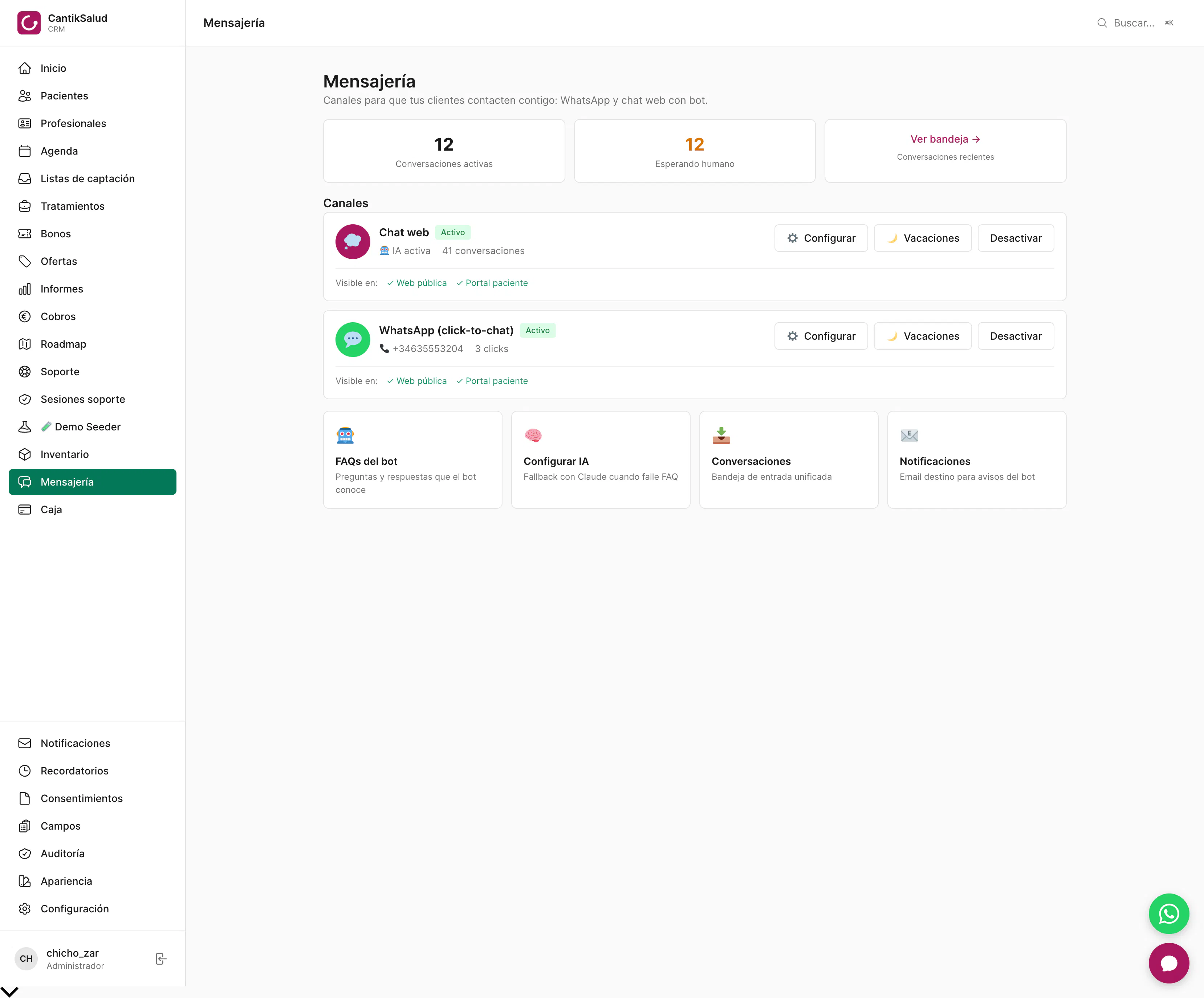Click the Chat web channel avatar icon
Viewport: 1204px width, 998px height.
click(x=353, y=241)
